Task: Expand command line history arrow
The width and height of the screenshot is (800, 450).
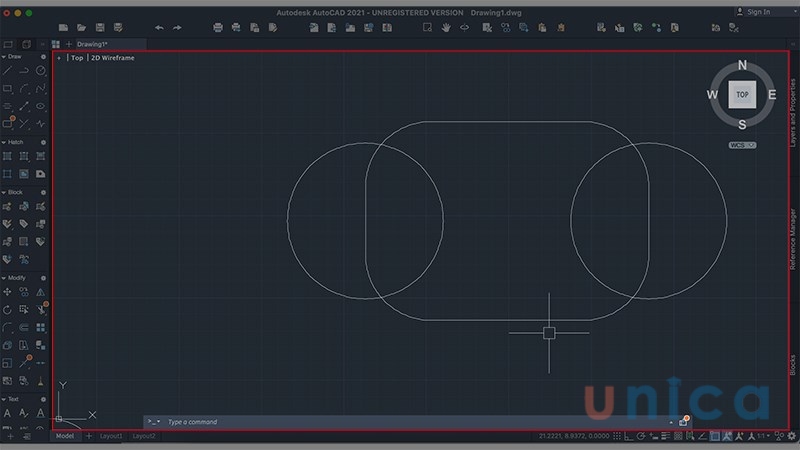Action: pyautogui.click(x=671, y=422)
